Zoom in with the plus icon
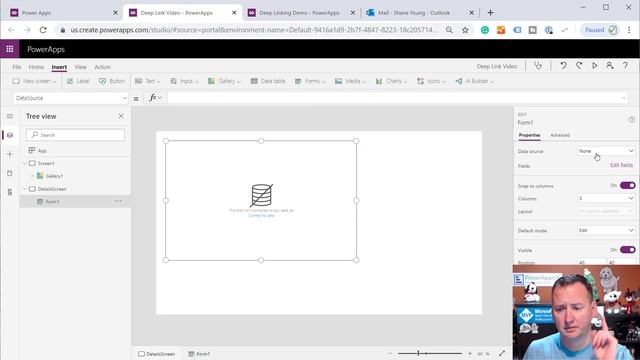This screenshot has height=360, width=640. (470, 353)
